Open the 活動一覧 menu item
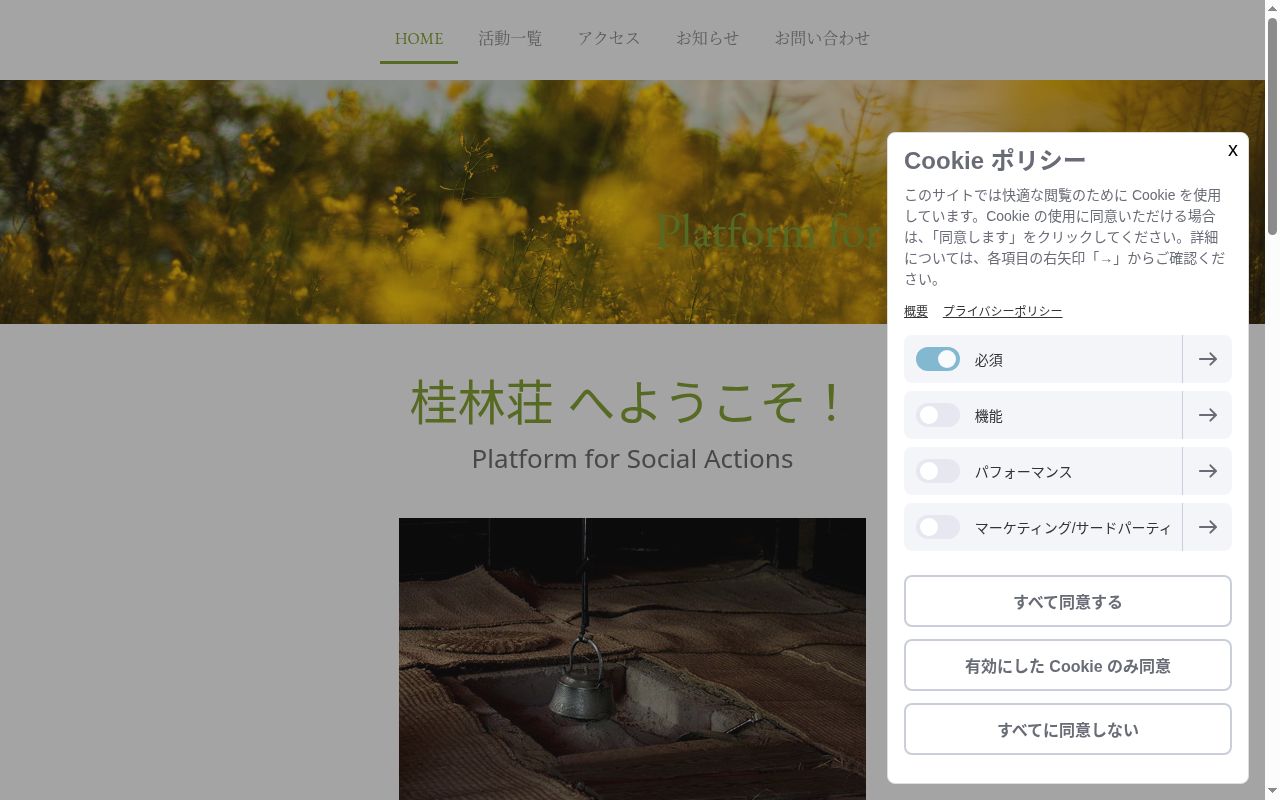 [x=510, y=39]
